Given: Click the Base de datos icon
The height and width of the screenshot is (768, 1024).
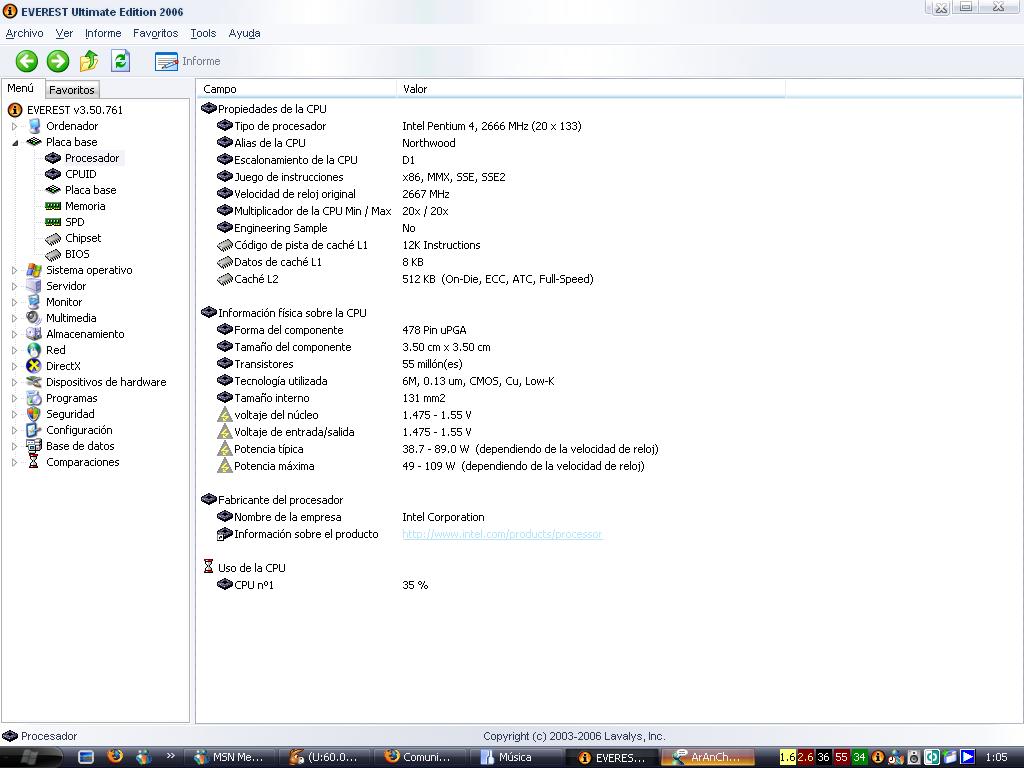Looking at the screenshot, I should pyautogui.click(x=34, y=446).
